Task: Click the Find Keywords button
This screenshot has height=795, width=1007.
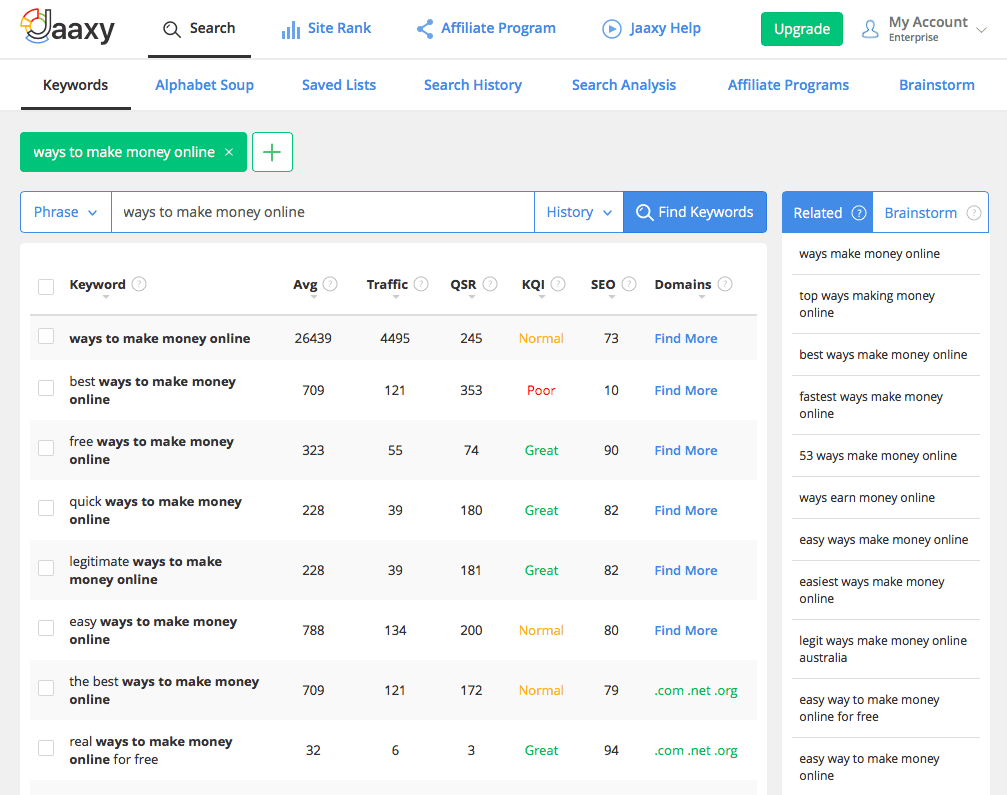Action: (695, 212)
